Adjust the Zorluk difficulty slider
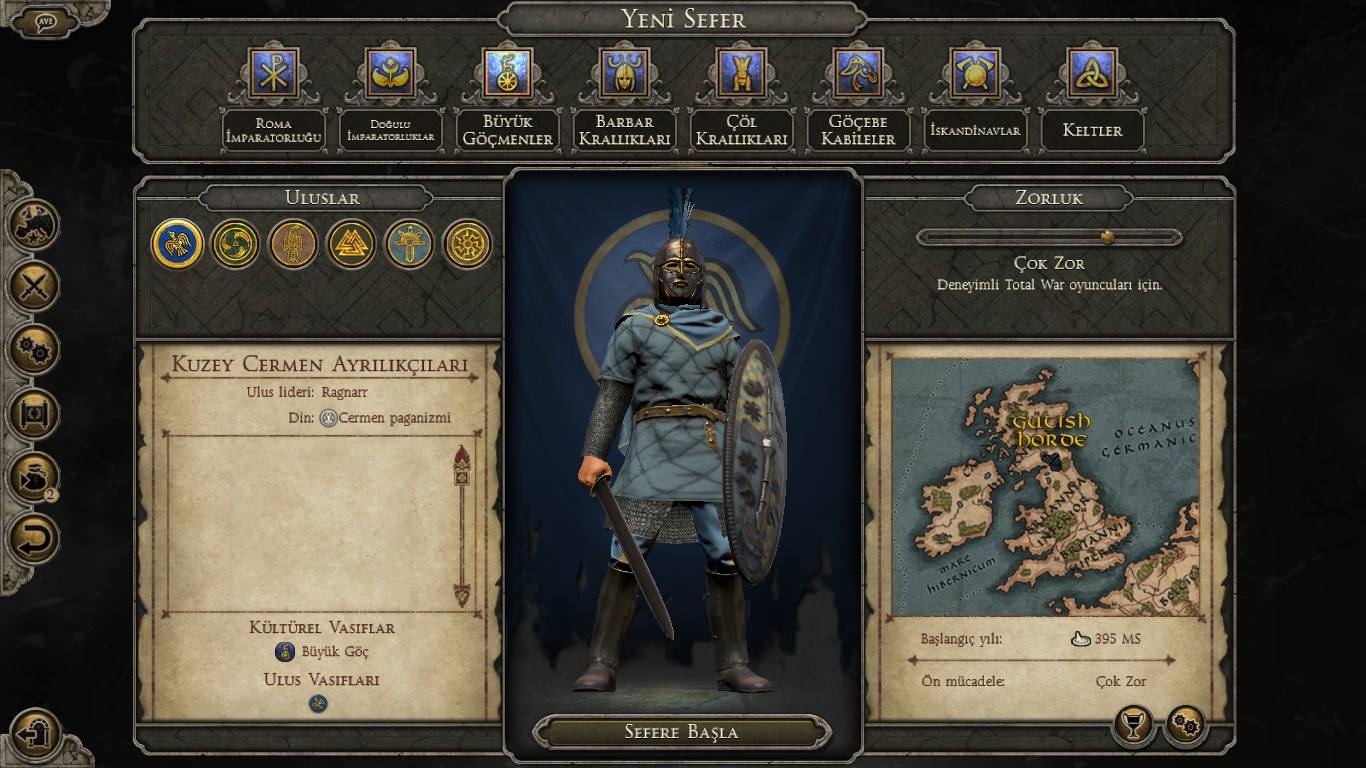The width and height of the screenshot is (1366, 768). 1050,237
